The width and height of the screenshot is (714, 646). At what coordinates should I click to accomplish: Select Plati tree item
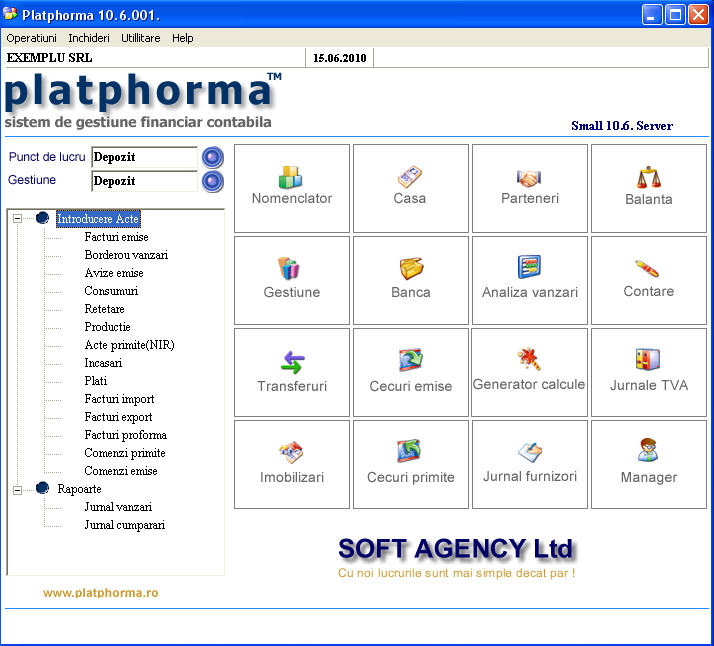click(96, 381)
